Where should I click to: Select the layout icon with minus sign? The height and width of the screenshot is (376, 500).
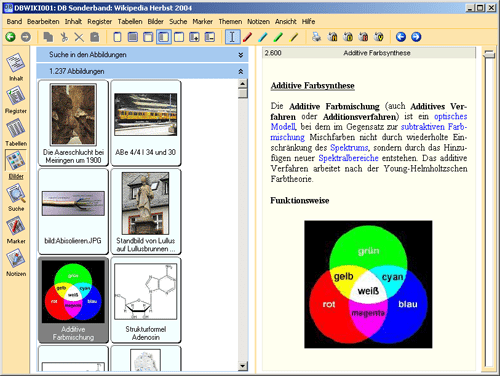210,37
